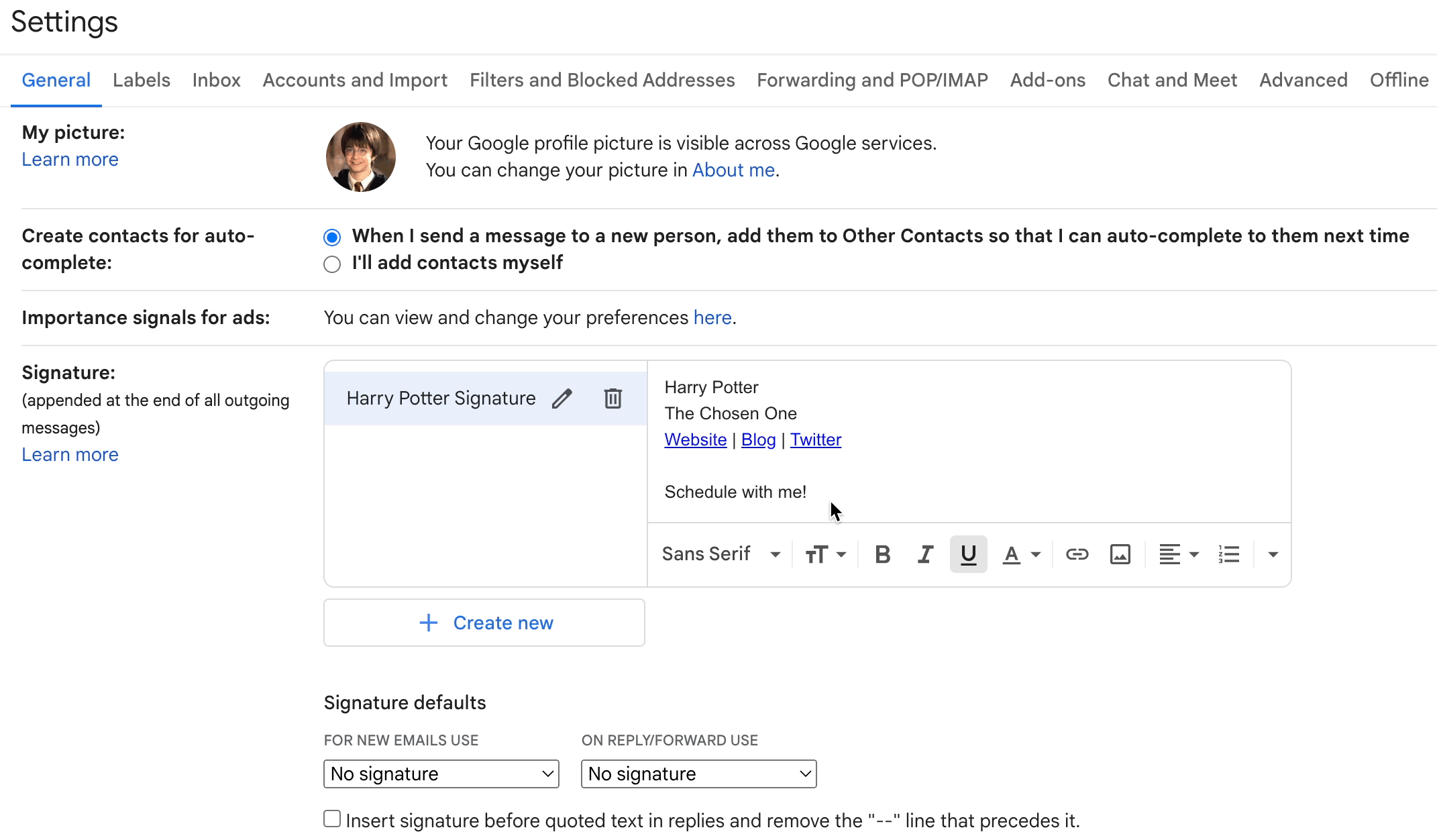Add a numbered list to signature

point(1229,554)
